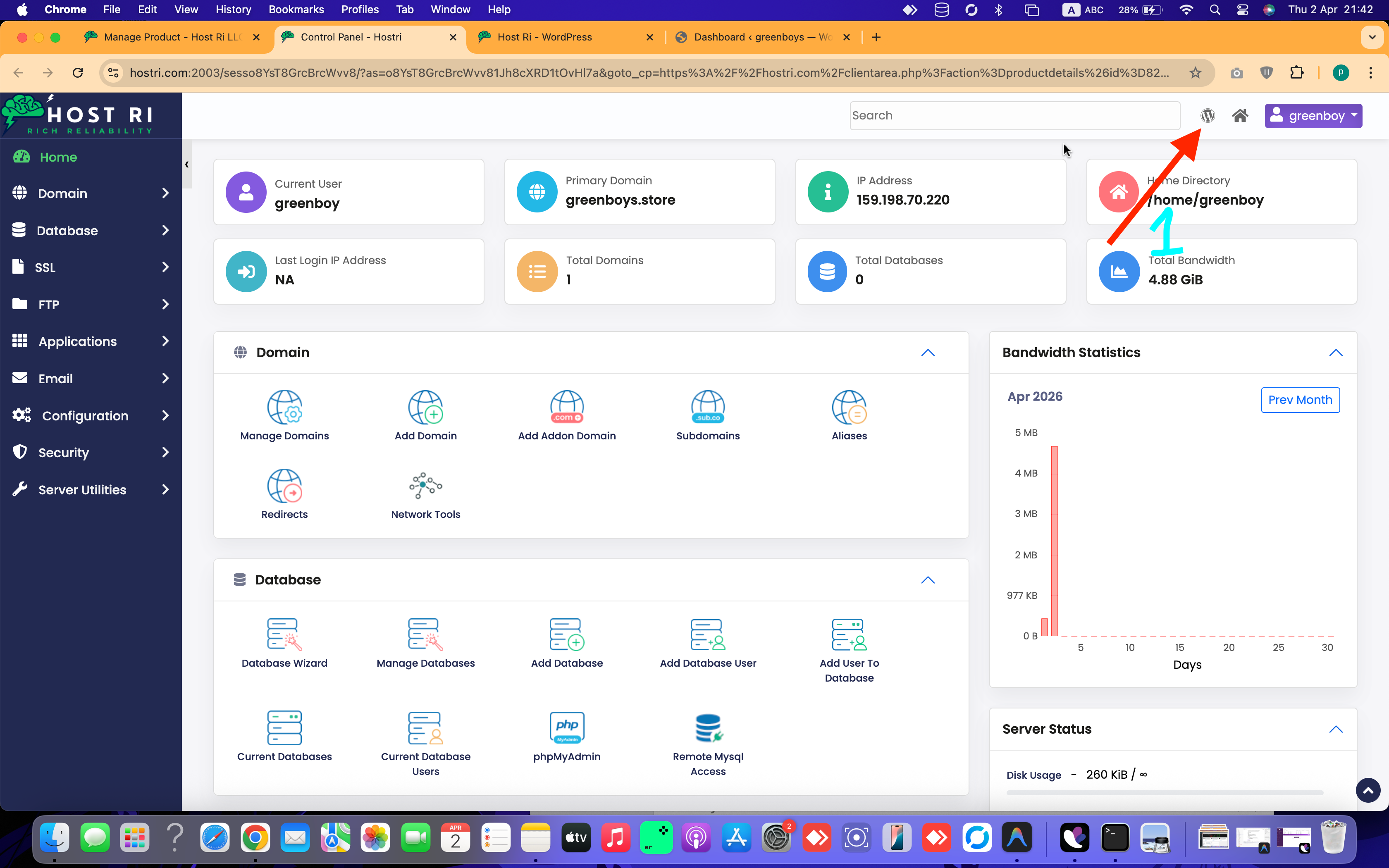This screenshot has width=1389, height=868.
Task: Collapse the Domain panel
Action: tap(928, 353)
